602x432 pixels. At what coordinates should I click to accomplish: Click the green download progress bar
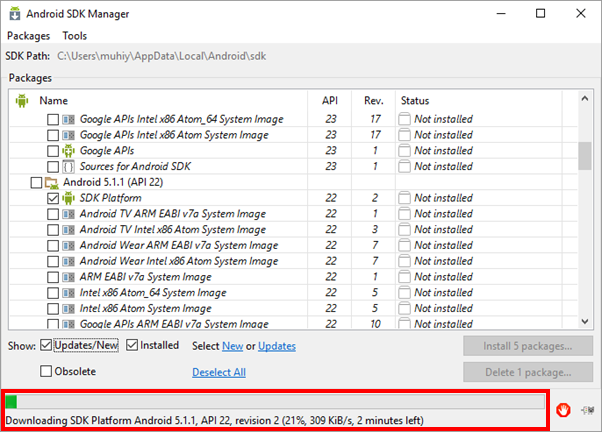(275, 402)
